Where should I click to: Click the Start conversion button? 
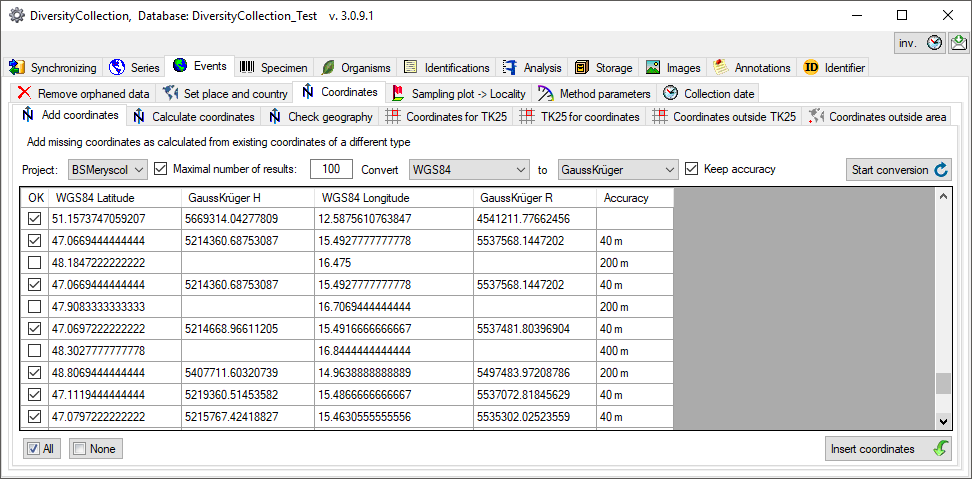tap(898, 170)
